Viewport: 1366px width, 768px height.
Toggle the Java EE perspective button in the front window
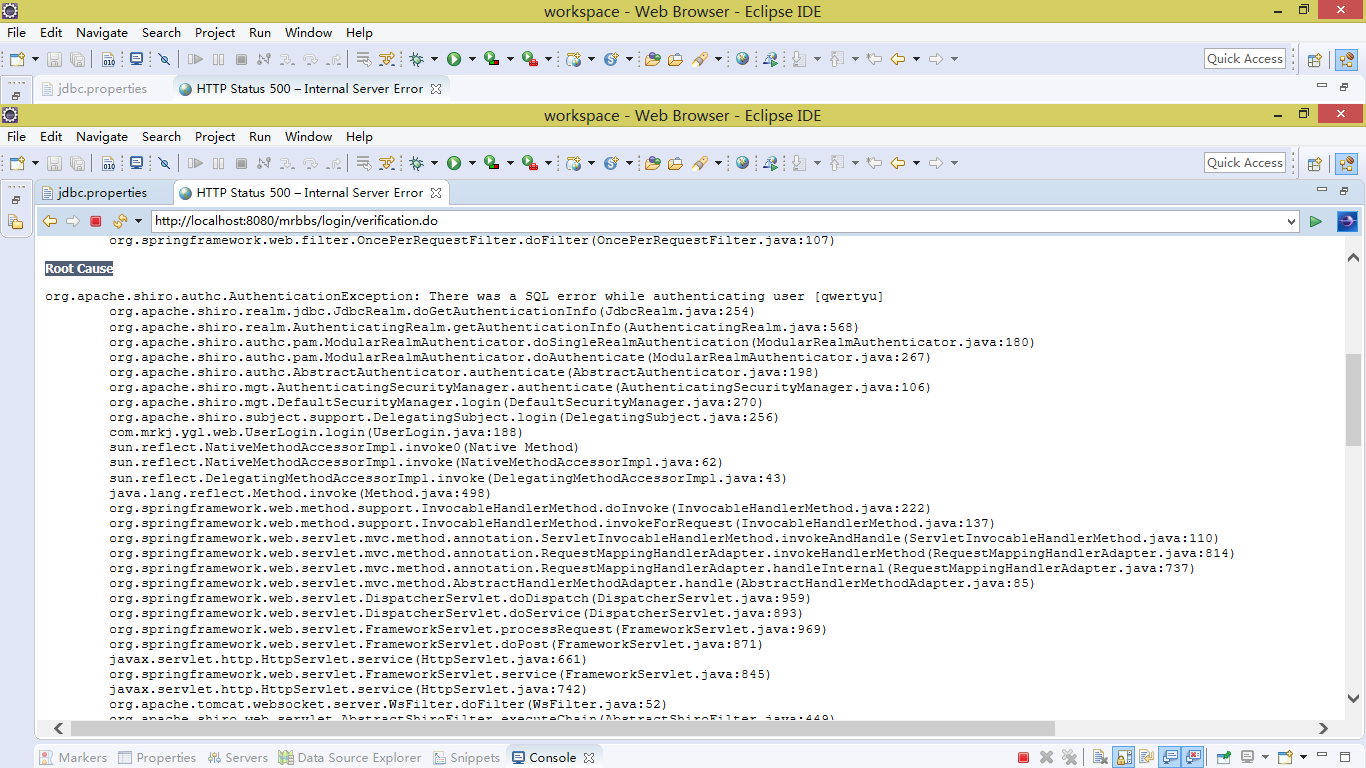tap(1346, 163)
